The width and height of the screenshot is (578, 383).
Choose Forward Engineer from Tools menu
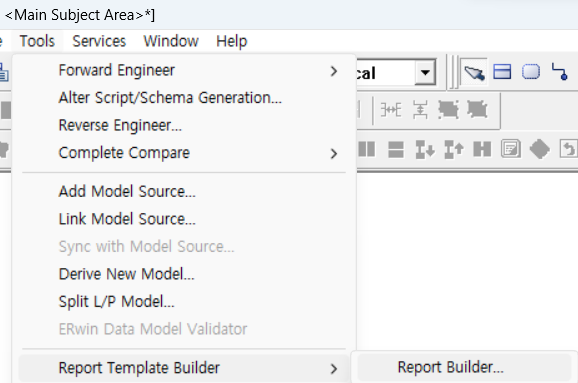pyautogui.click(x=184, y=70)
